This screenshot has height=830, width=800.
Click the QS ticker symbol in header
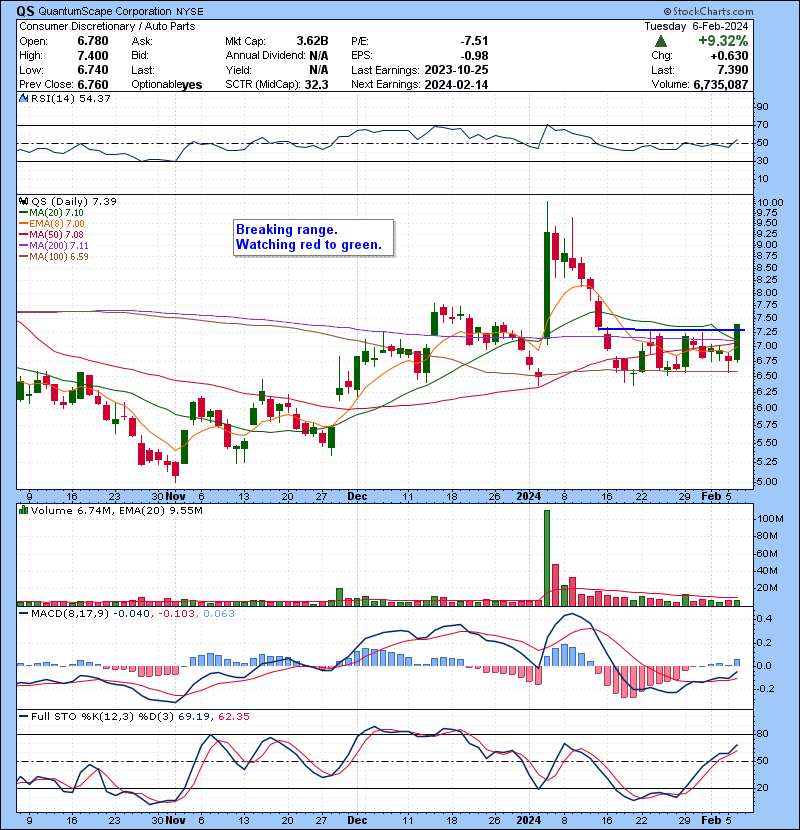[x=25, y=11]
